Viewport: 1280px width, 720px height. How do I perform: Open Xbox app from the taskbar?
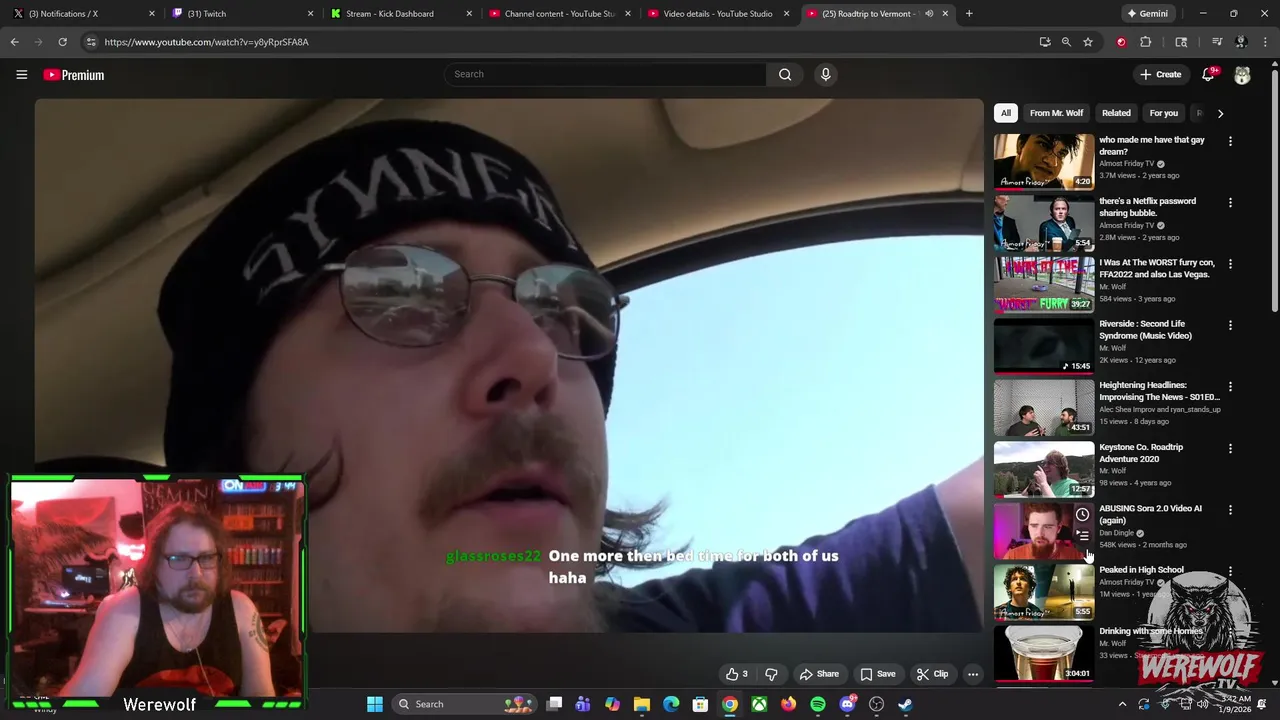click(x=760, y=704)
